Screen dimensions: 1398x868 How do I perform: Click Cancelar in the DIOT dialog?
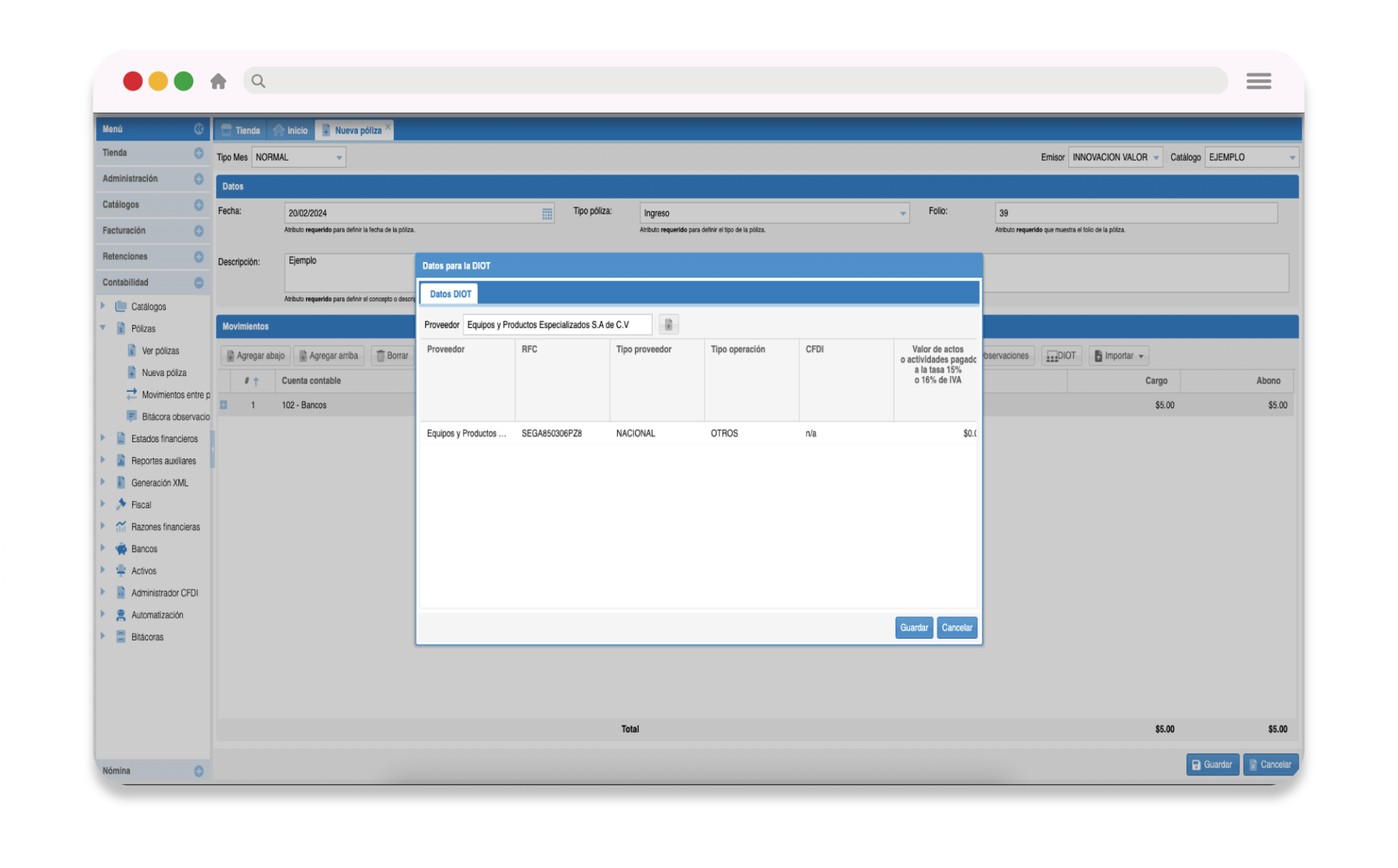tap(956, 628)
